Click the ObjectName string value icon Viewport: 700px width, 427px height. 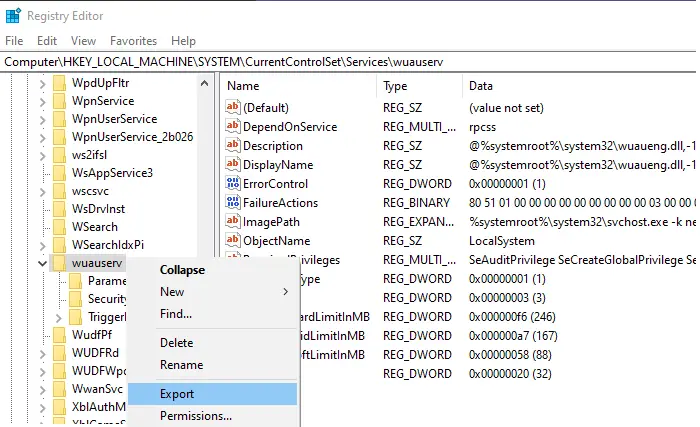point(233,240)
